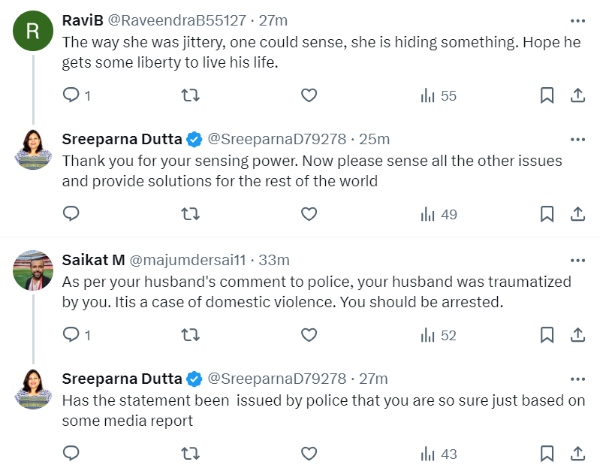Open Saikat M's profile name link
This screenshot has height=474, width=600.
[91, 259]
